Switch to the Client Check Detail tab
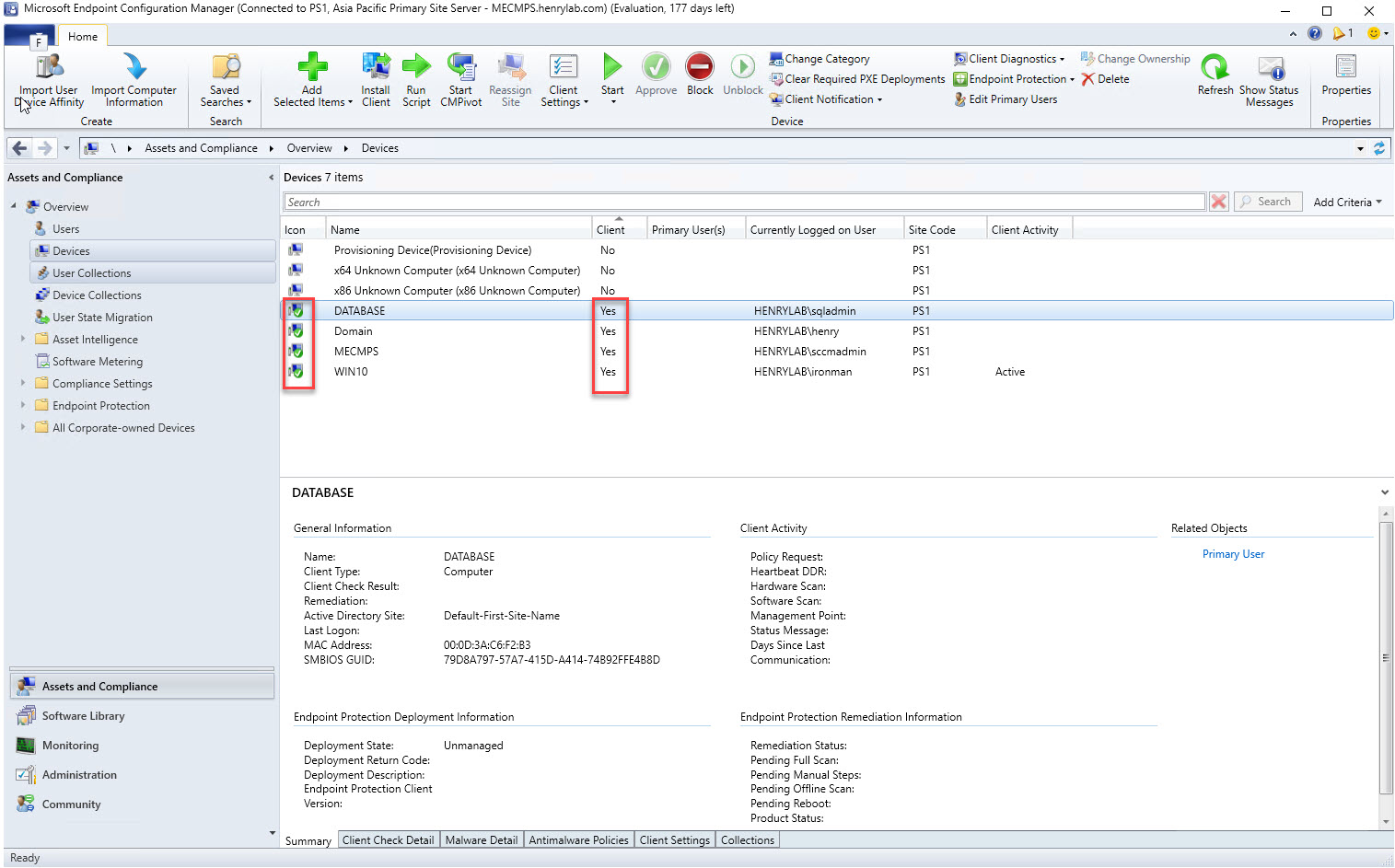Viewport: 1395px width, 868px height. click(x=388, y=840)
